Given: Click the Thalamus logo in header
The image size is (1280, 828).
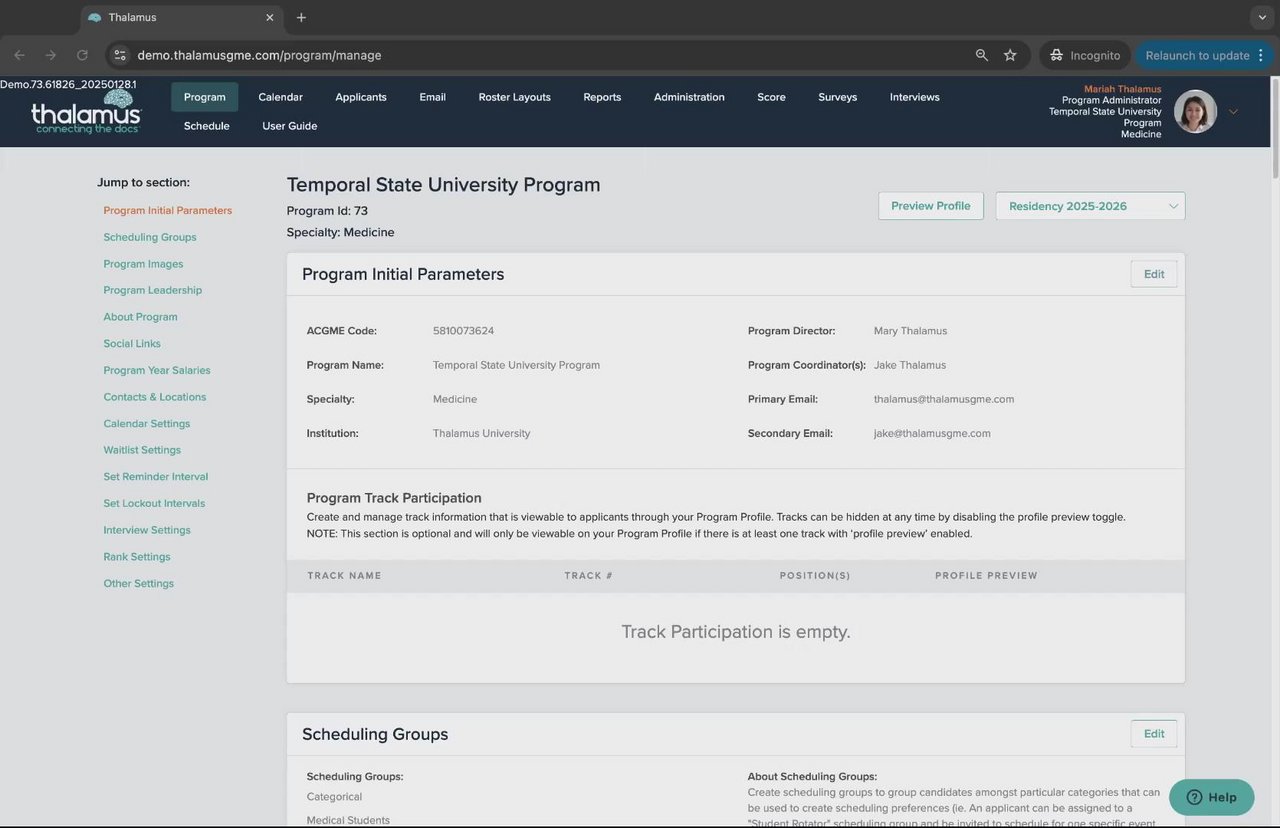Looking at the screenshot, I should [x=86, y=112].
